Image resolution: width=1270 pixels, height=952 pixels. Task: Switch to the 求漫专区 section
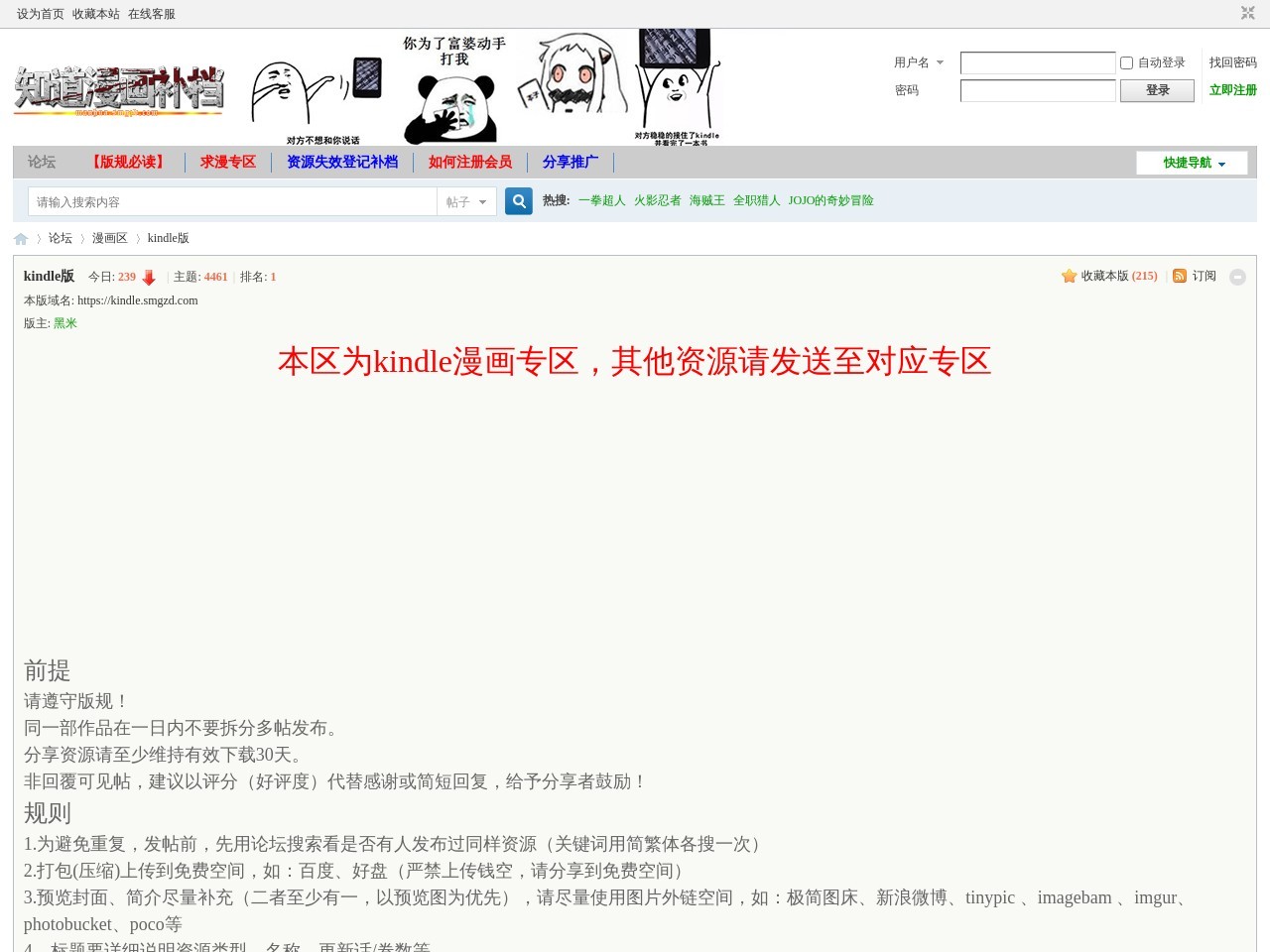pyautogui.click(x=226, y=163)
